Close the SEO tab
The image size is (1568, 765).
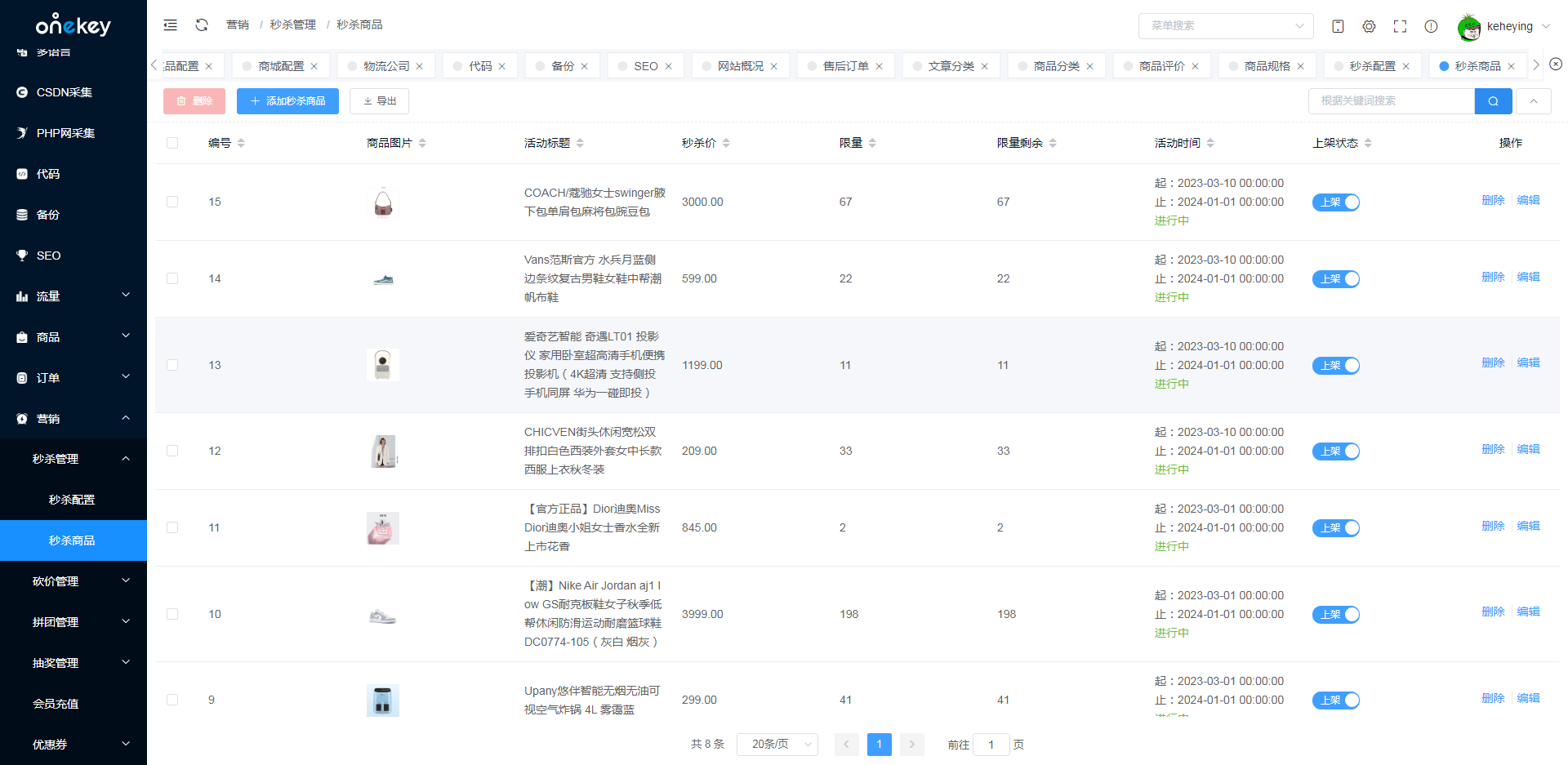668,66
